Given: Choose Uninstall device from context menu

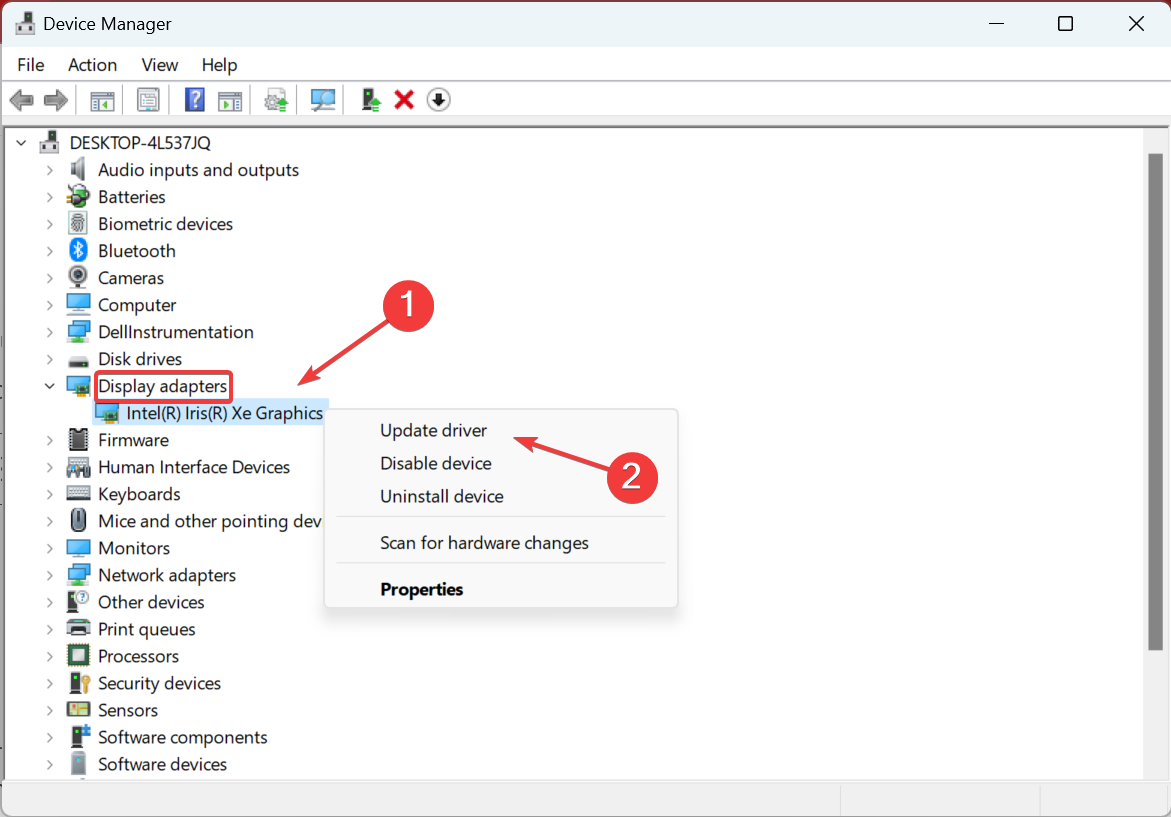Looking at the screenshot, I should [x=441, y=496].
